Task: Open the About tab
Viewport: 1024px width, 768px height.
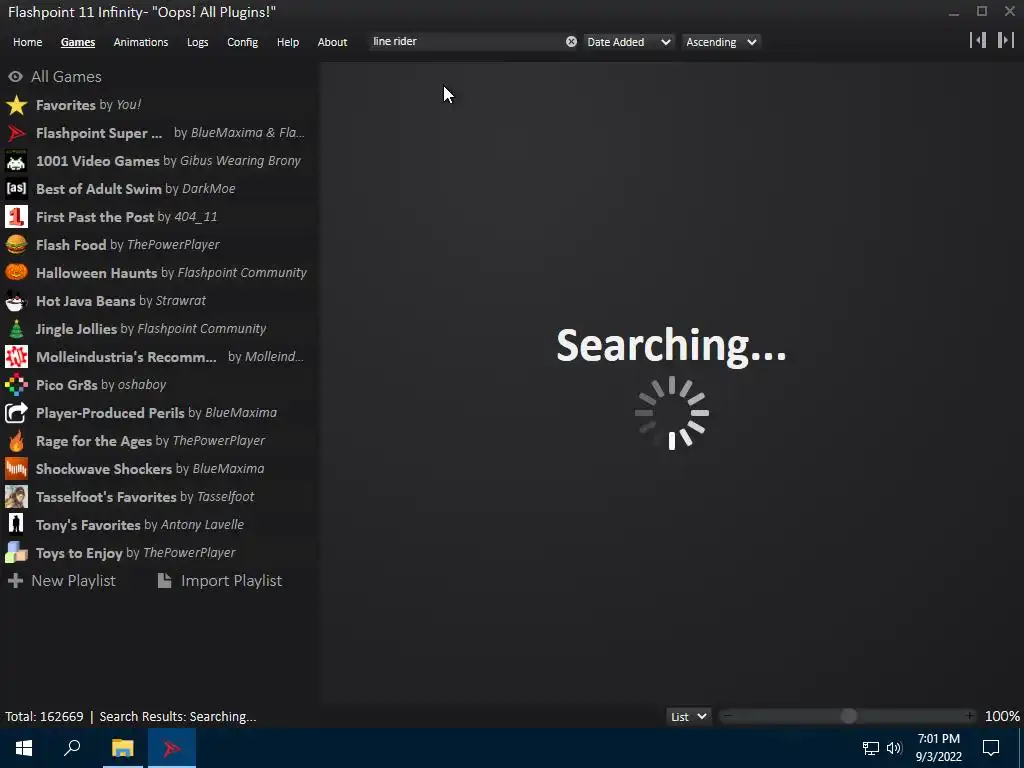Action: point(332,42)
